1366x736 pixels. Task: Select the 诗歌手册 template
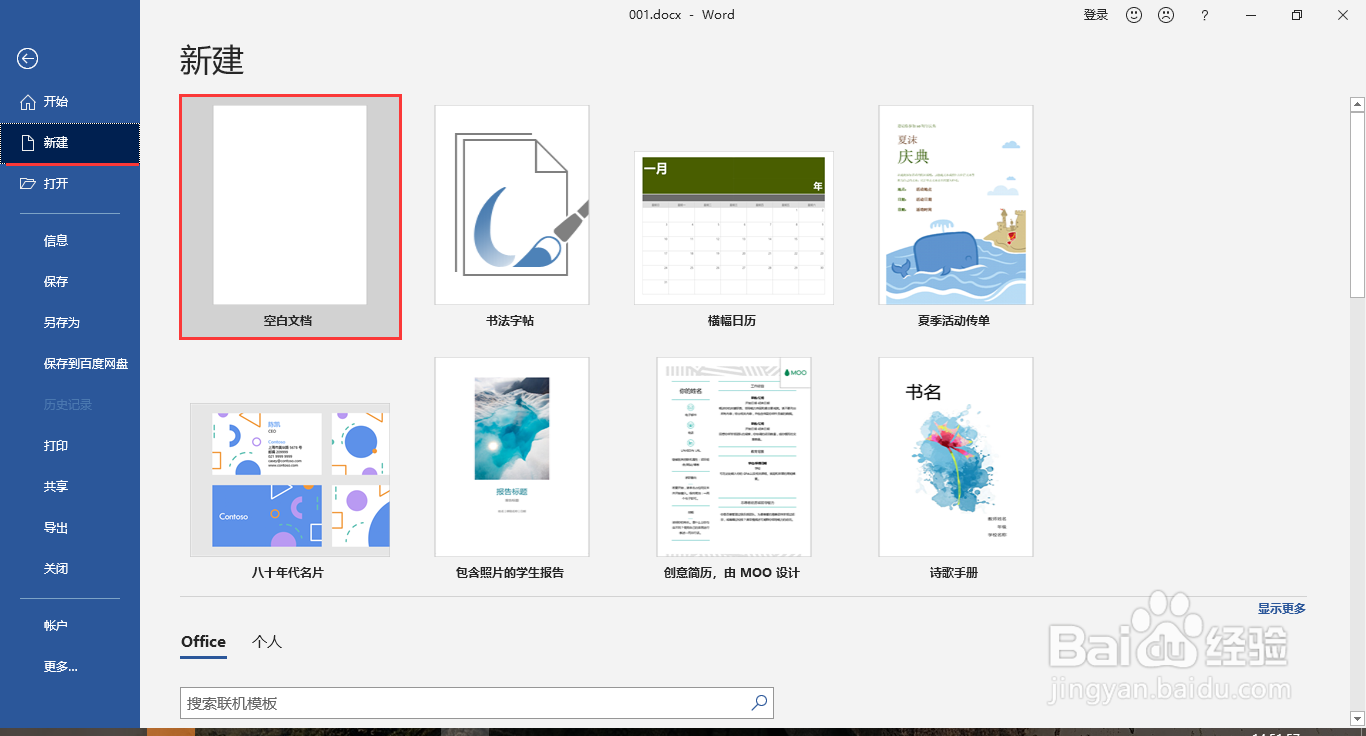[x=955, y=457]
